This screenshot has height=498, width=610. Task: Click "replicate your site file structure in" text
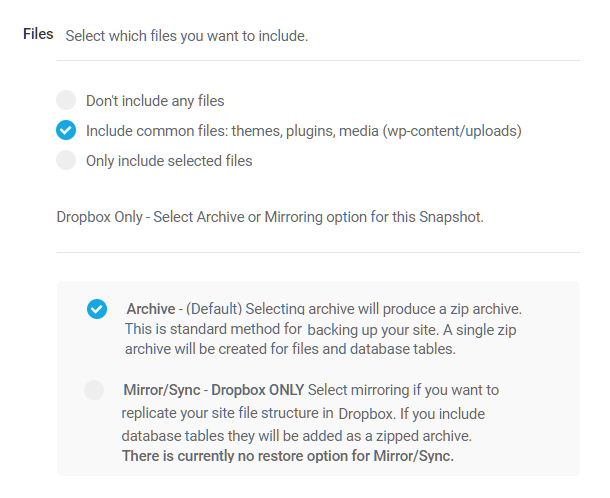(226, 412)
